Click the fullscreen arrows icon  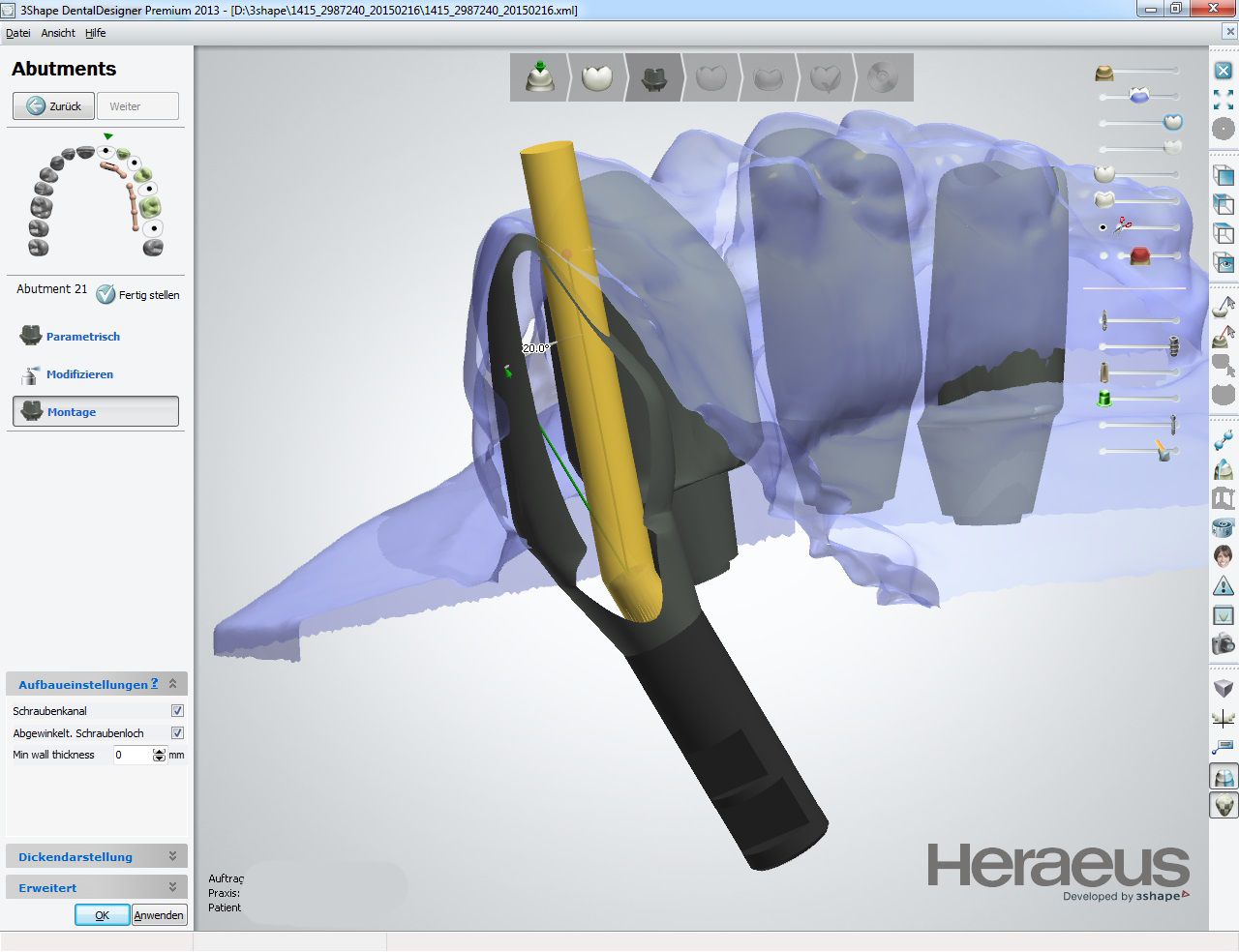tap(1224, 100)
